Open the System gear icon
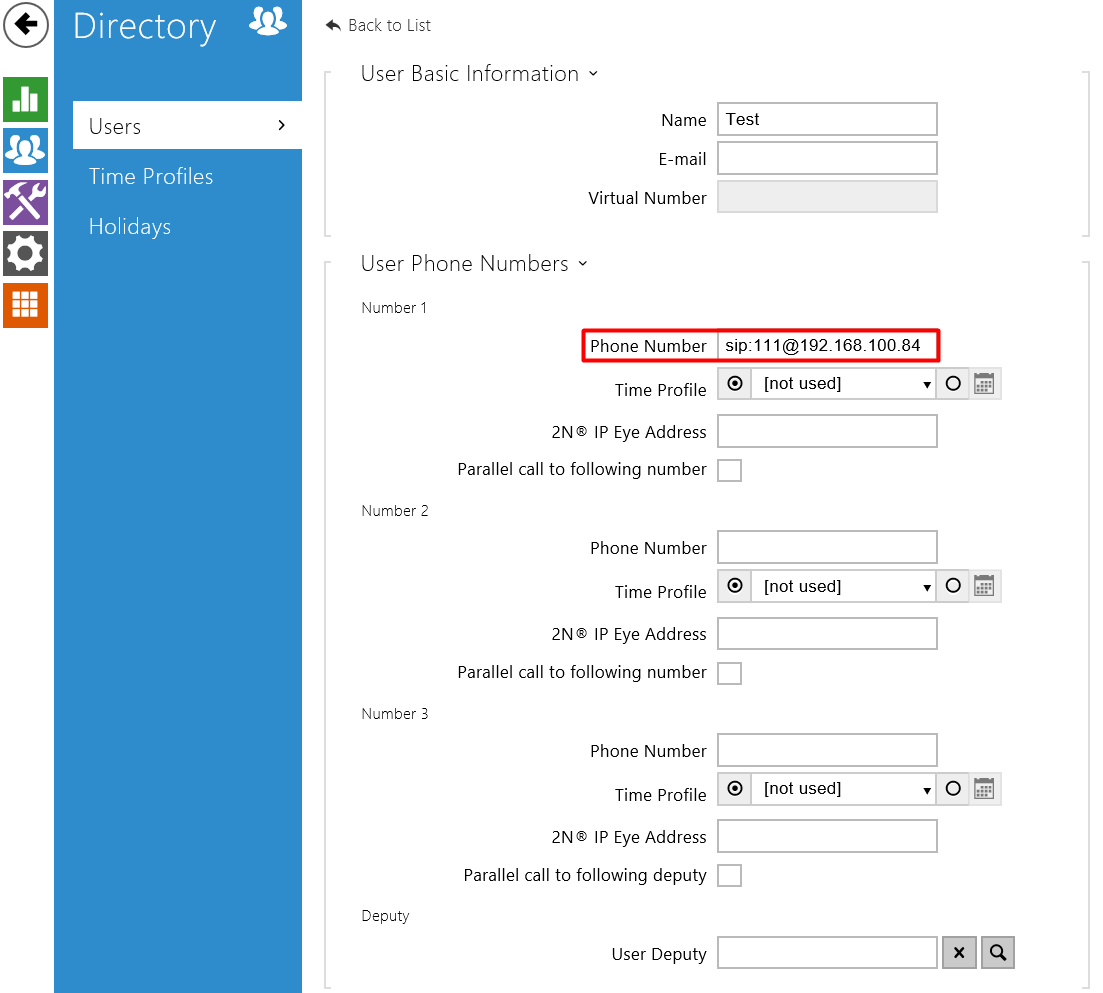This screenshot has width=1103, height=993. [25, 253]
